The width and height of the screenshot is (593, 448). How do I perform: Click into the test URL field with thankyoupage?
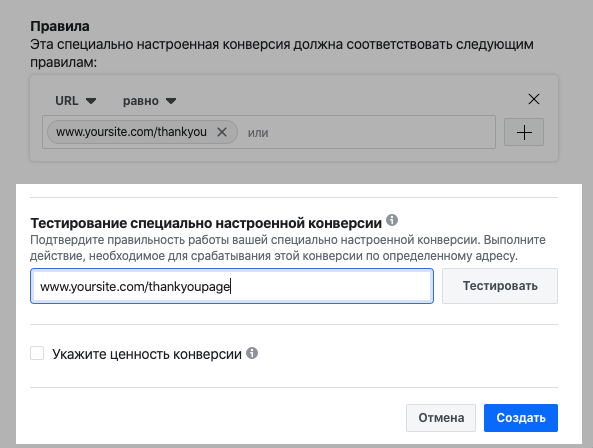tap(232, 286)
